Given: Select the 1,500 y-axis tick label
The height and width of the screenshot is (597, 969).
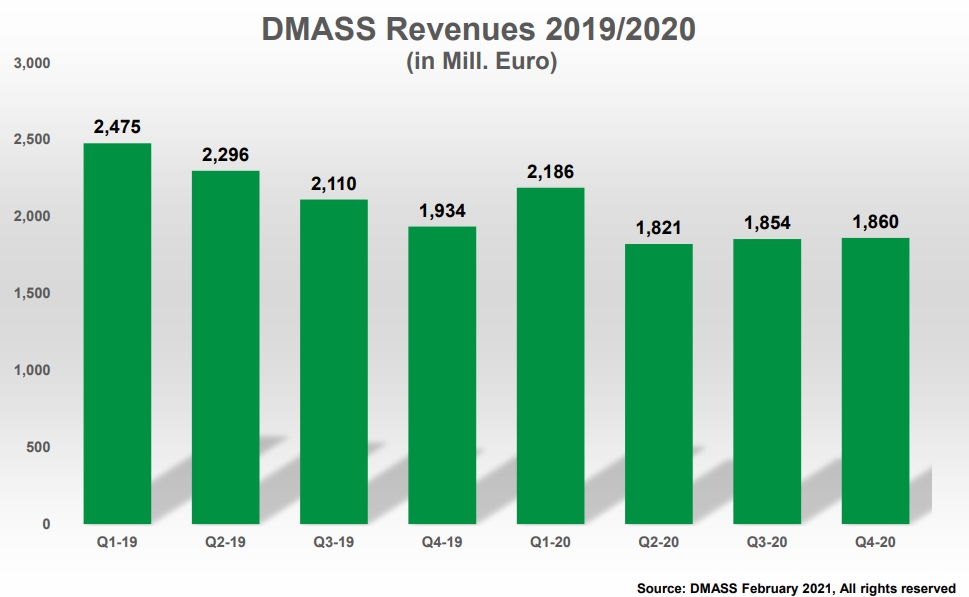Looking at the screenshot, I should pyautogui.click(x=31, y=293).
